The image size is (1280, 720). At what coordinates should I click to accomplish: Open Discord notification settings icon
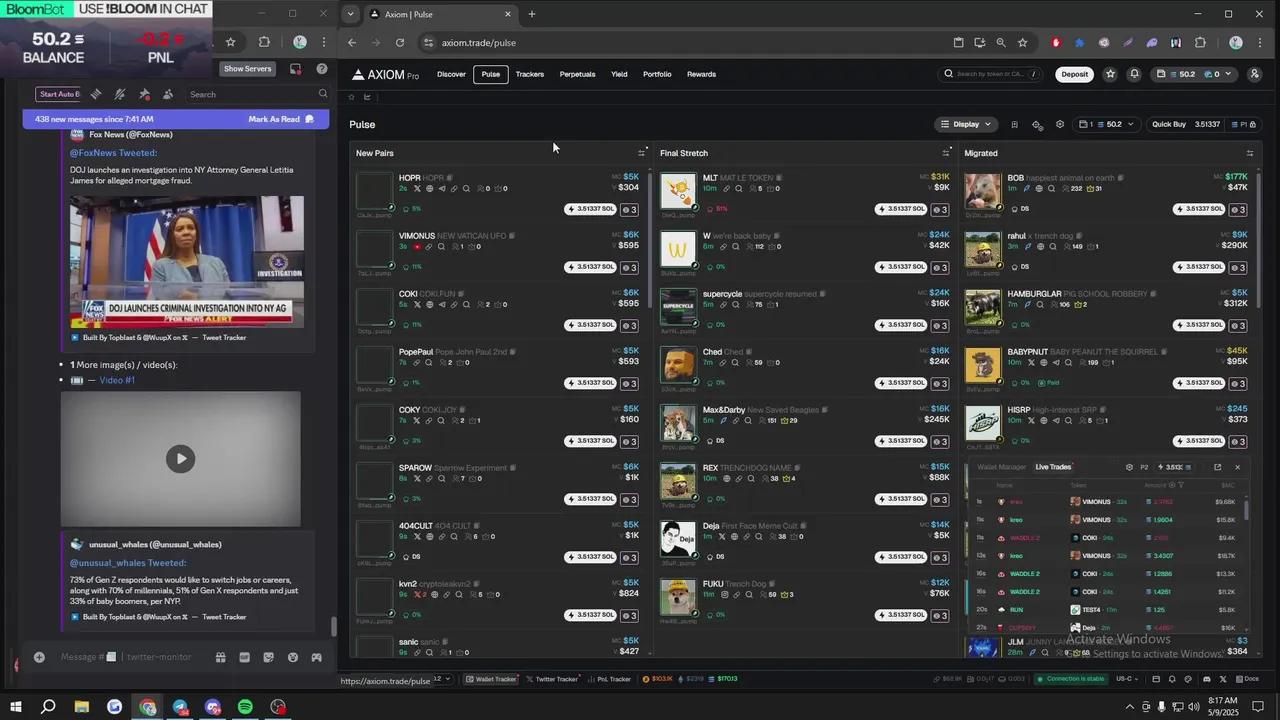(x=119, y=94)
